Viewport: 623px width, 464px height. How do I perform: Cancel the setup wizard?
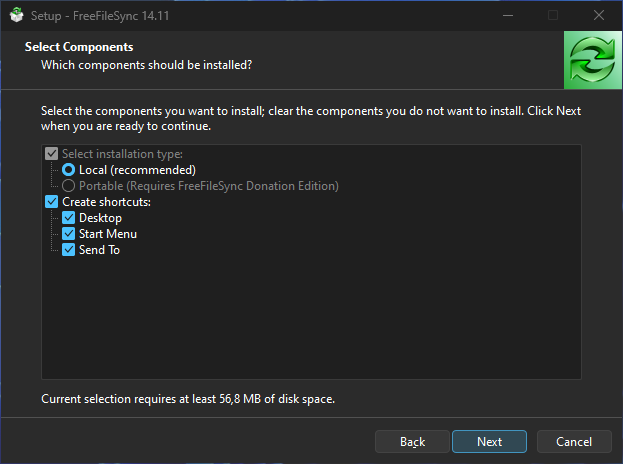(574, 442)
